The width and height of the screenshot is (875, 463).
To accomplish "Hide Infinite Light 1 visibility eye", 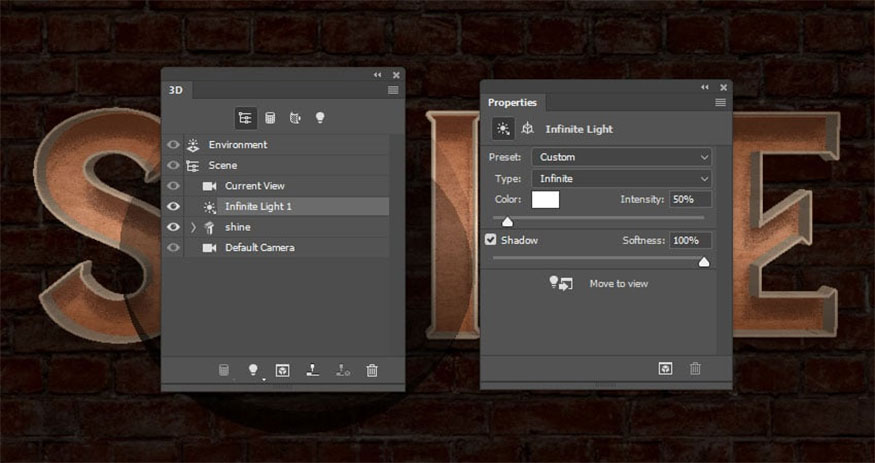I will click(174, 206).
